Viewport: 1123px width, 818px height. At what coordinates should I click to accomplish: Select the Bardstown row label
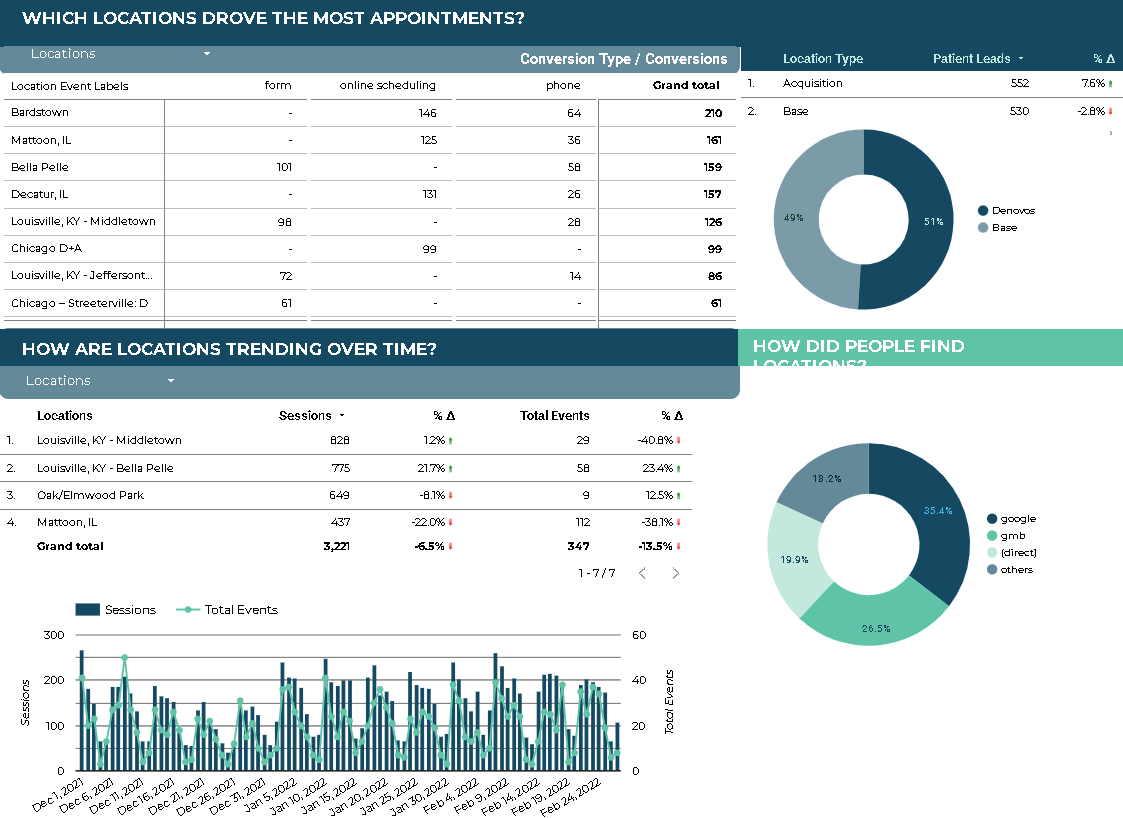coord(40,112)
